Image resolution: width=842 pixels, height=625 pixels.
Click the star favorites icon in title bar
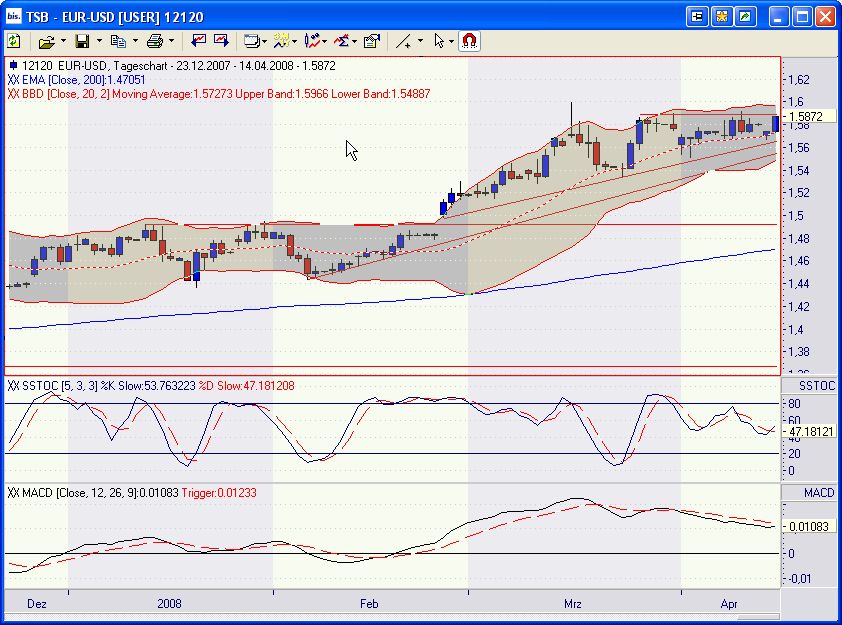click(721, 16)
